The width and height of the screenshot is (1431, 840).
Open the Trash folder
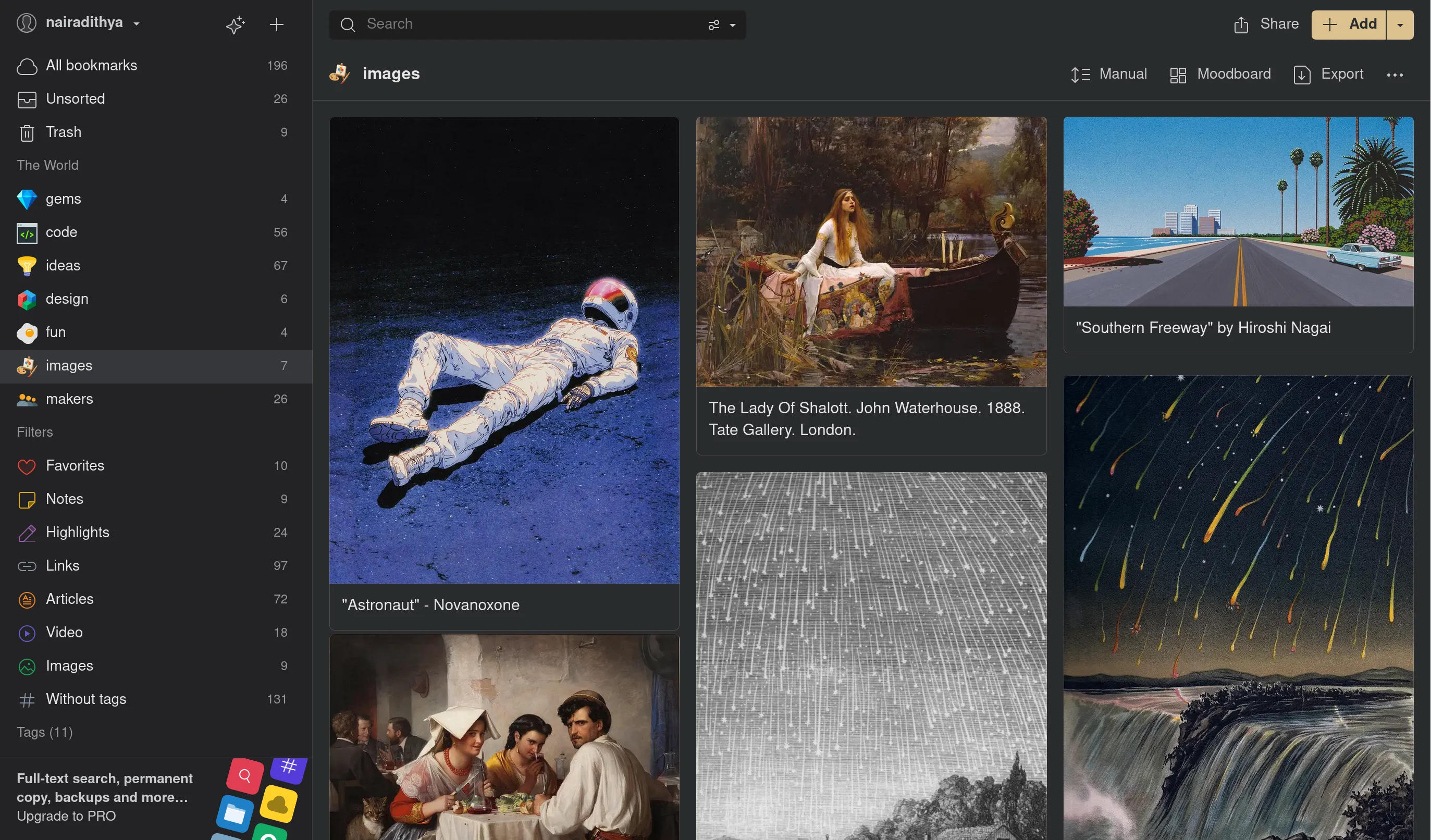click(63, 132)
